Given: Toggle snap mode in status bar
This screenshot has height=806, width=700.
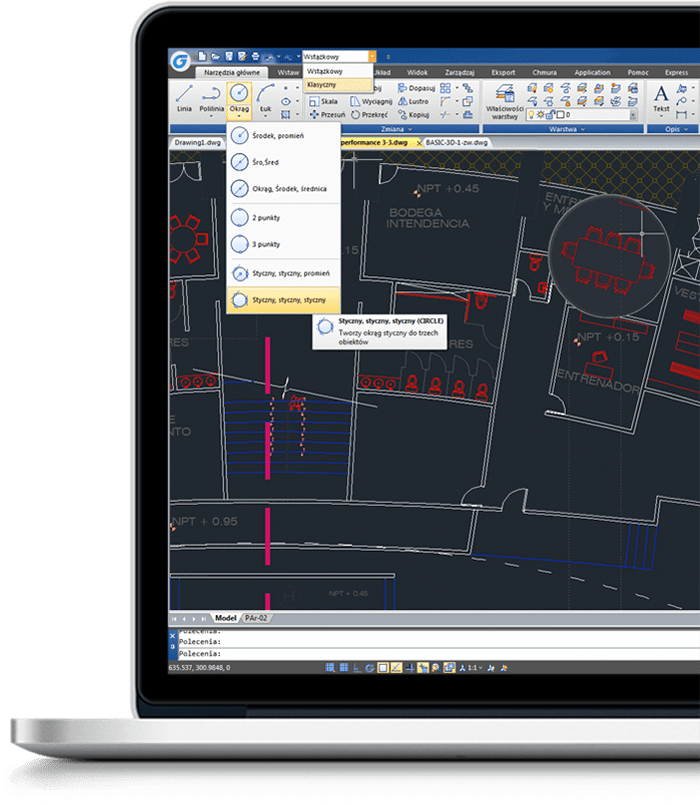Looking at the screenshot, I should (x=330, y=668).
